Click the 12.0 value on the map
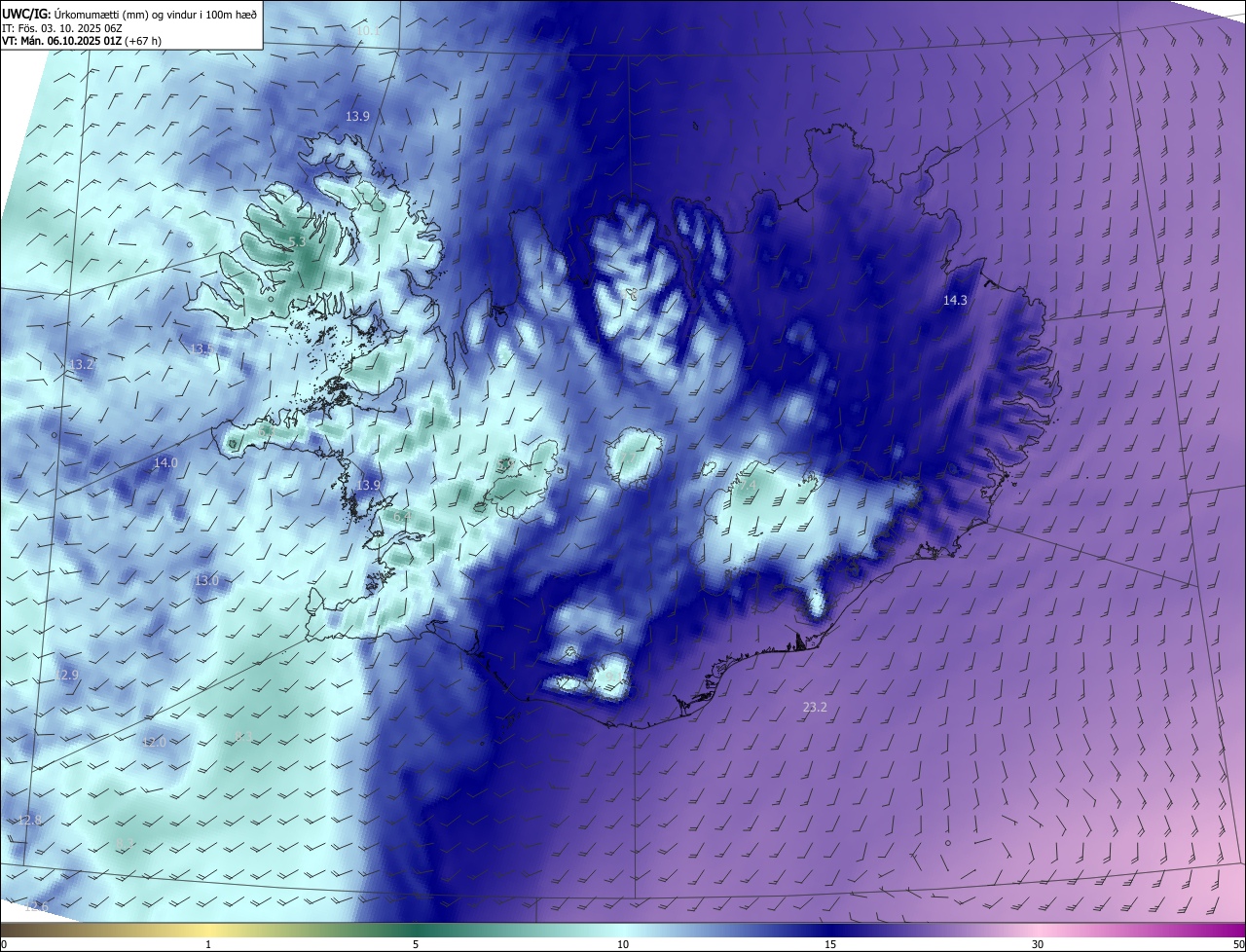This screenshot has height=952, width=1246. tap(154, 742)
